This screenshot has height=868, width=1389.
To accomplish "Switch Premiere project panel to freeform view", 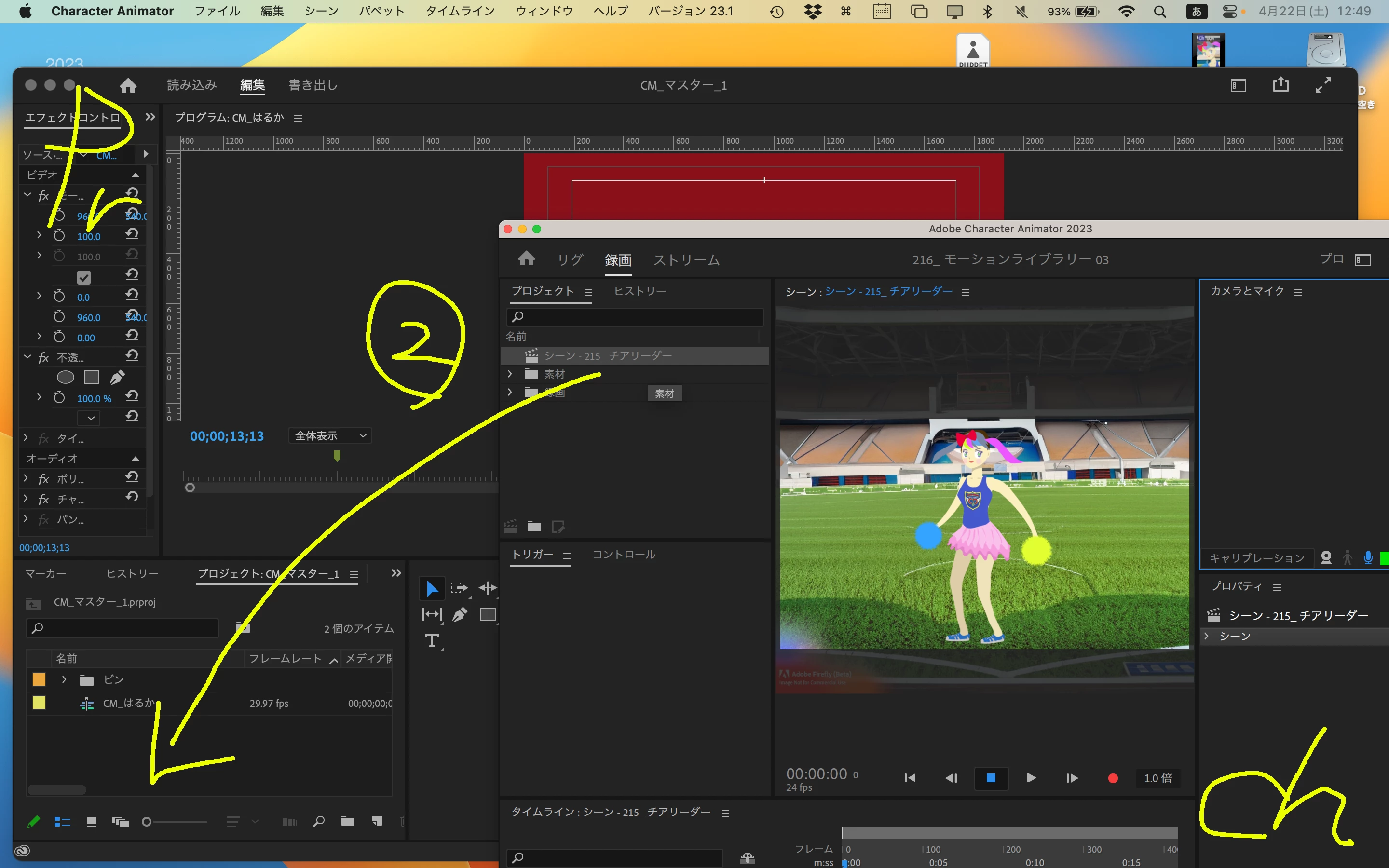I will [120, 822].
